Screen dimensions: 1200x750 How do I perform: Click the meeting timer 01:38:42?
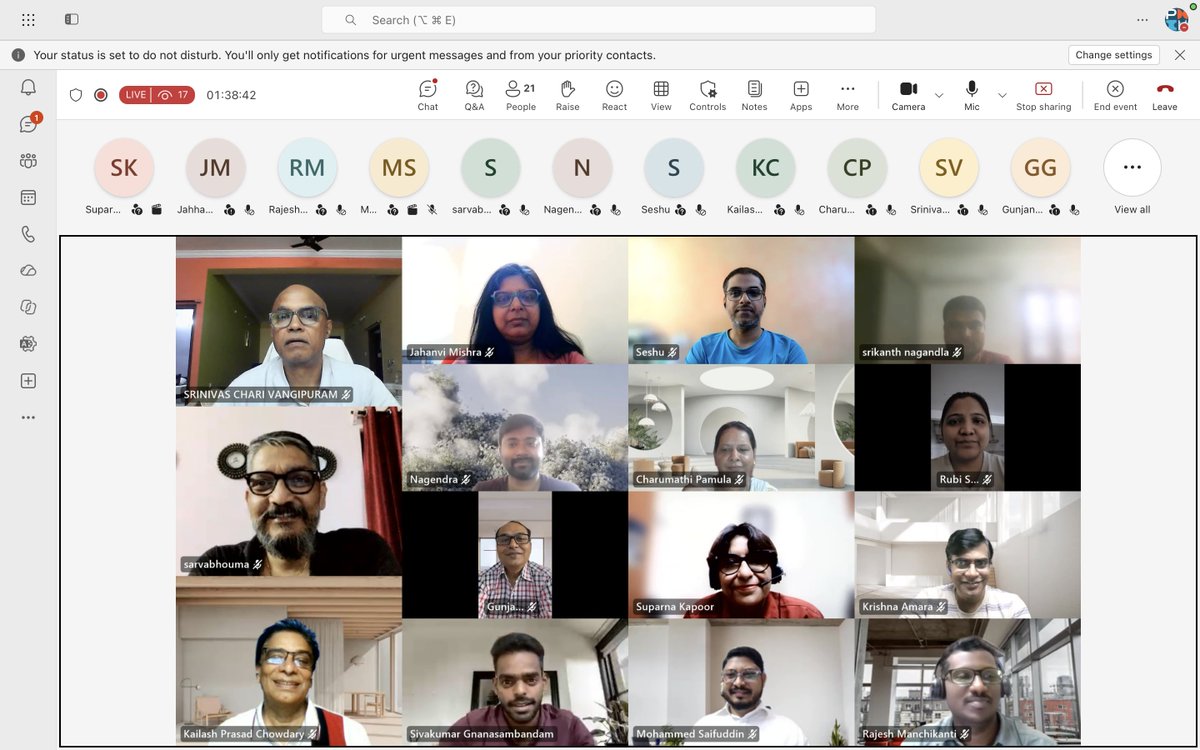(231, 95)
